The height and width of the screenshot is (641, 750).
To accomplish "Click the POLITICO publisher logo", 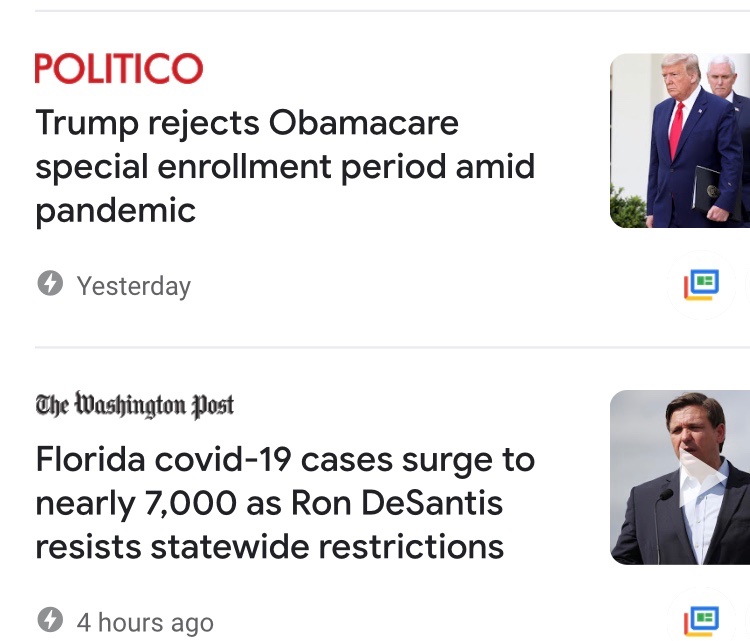I will point(119,69).
